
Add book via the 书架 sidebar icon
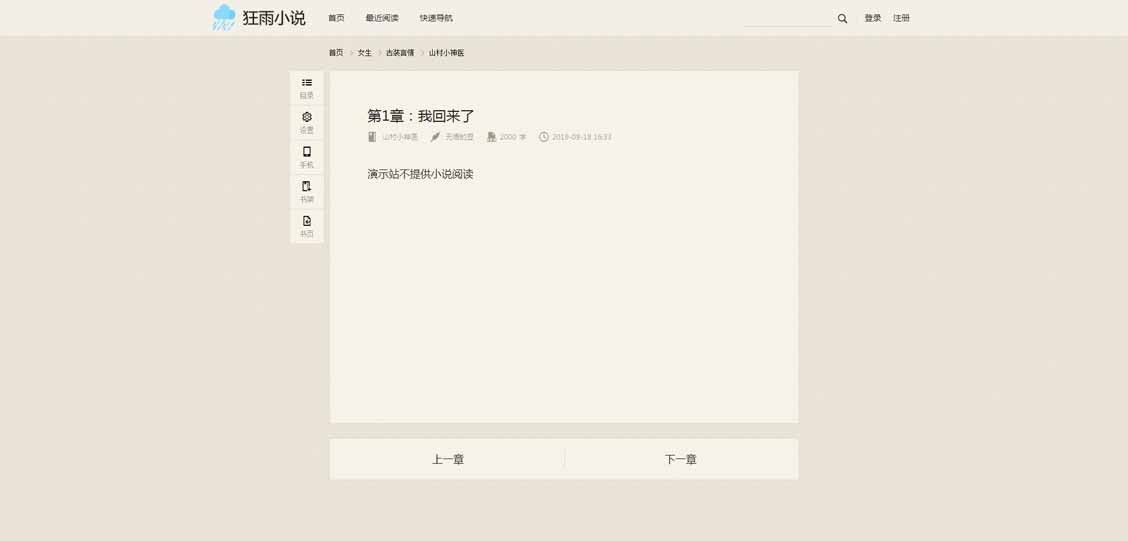coord(306,191)
